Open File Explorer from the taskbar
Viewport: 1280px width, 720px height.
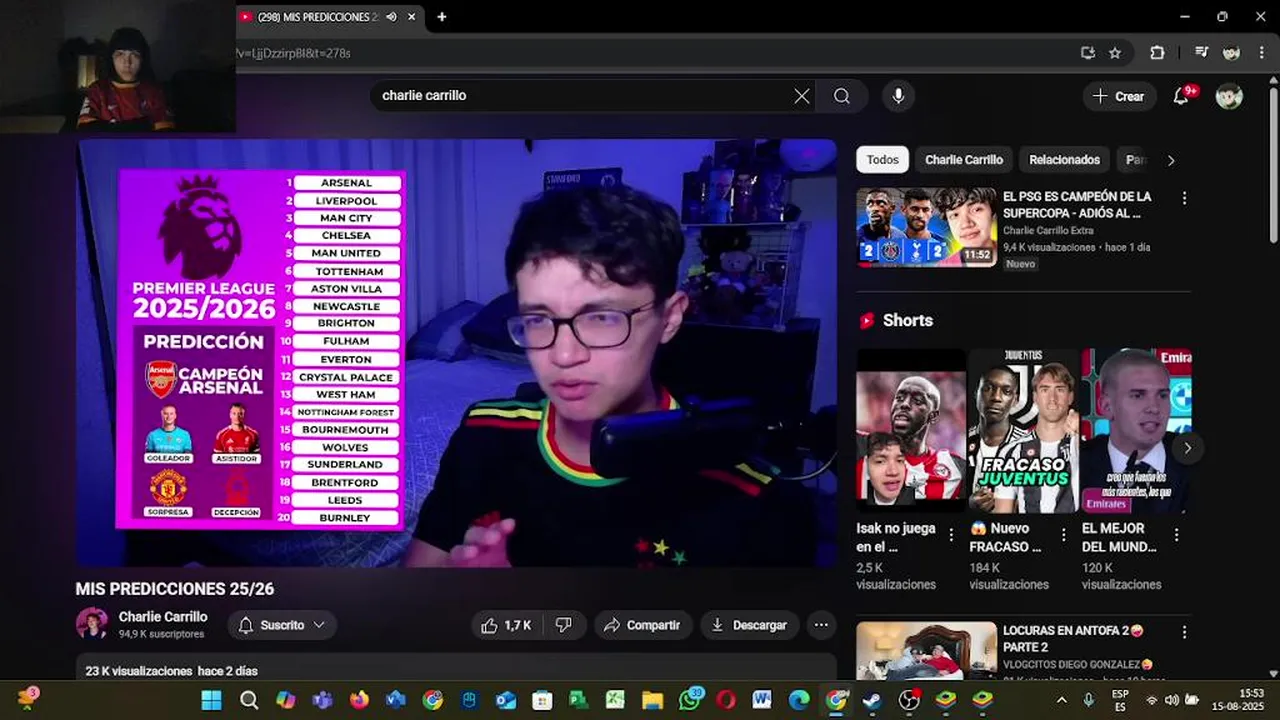click(652, 700)
